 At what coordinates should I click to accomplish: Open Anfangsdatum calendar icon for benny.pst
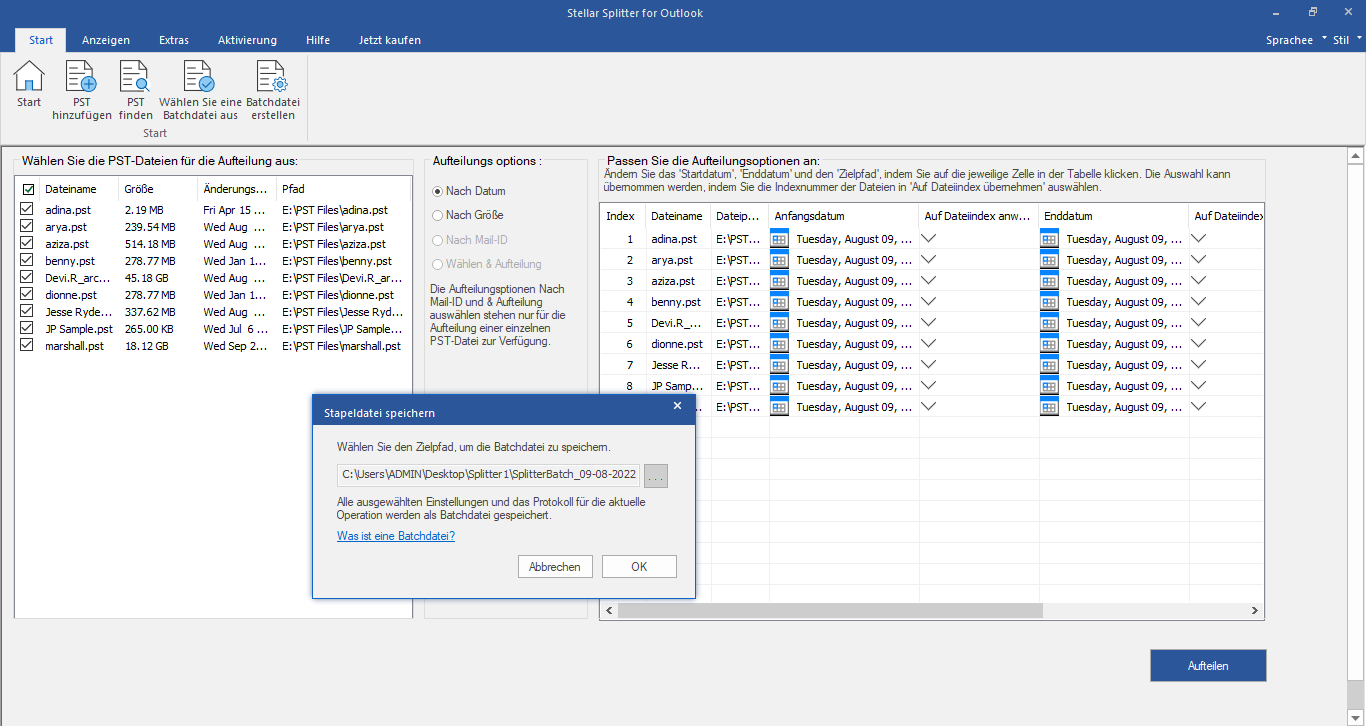tap(780, 302)
